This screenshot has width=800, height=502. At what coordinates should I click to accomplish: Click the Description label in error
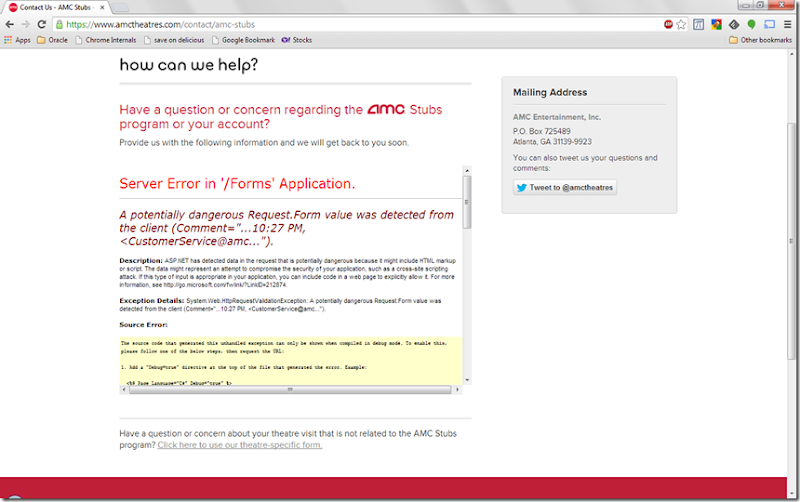click(141, 260)
